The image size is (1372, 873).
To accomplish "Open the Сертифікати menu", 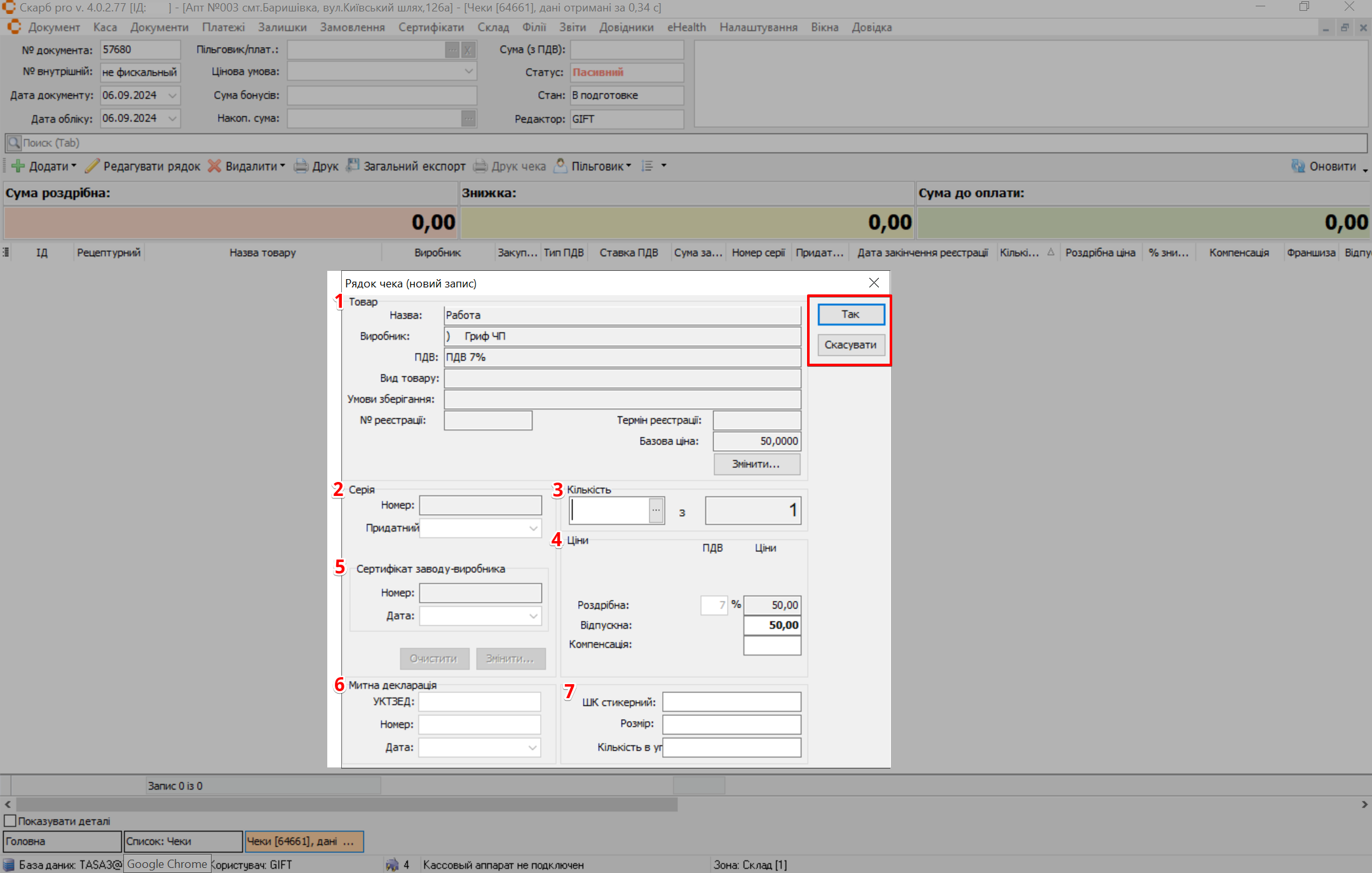I will [x=431, y=27].
